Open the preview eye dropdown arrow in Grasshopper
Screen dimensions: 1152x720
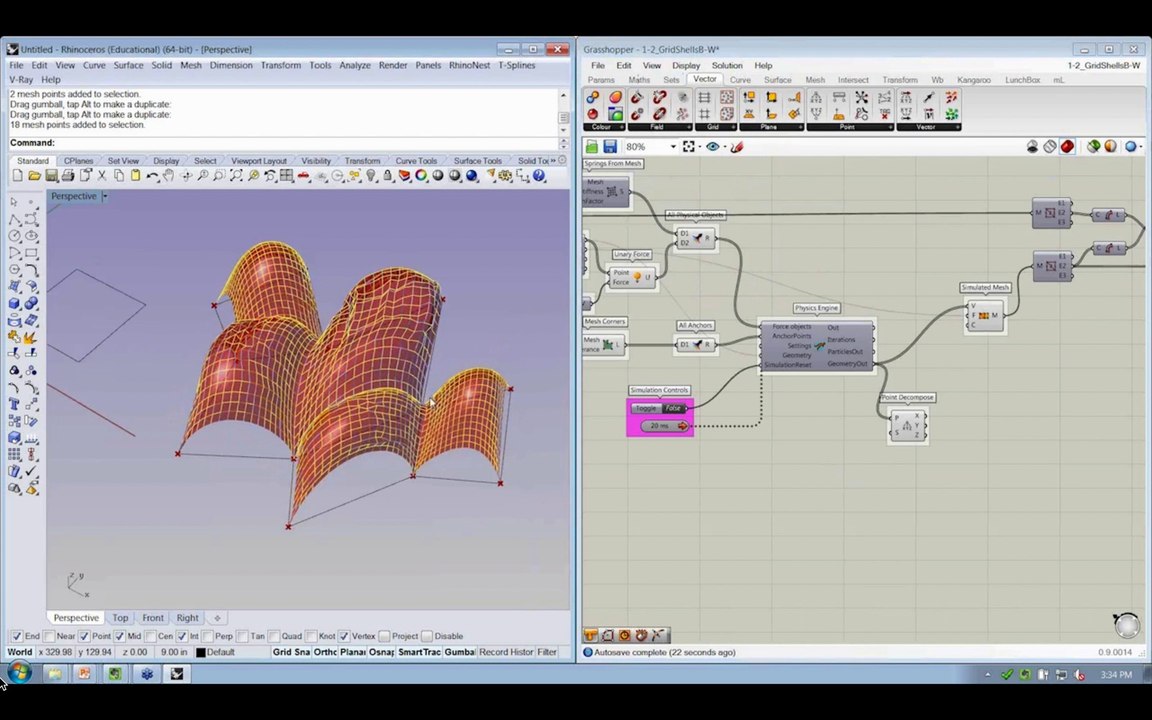(x=724, y=147)
